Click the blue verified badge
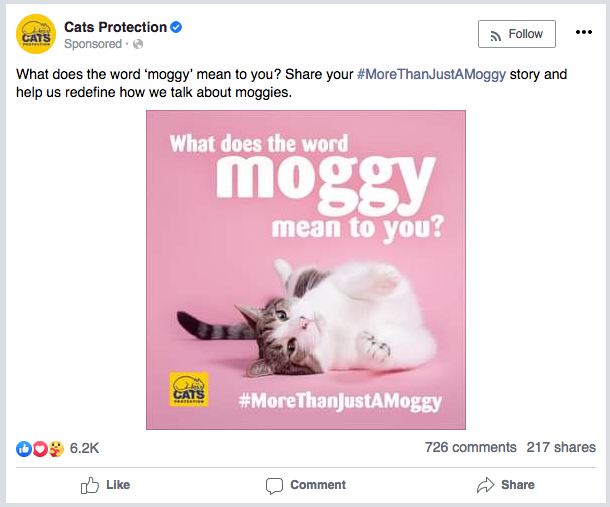This screenshot has width=610, height=507. (176, 27)
